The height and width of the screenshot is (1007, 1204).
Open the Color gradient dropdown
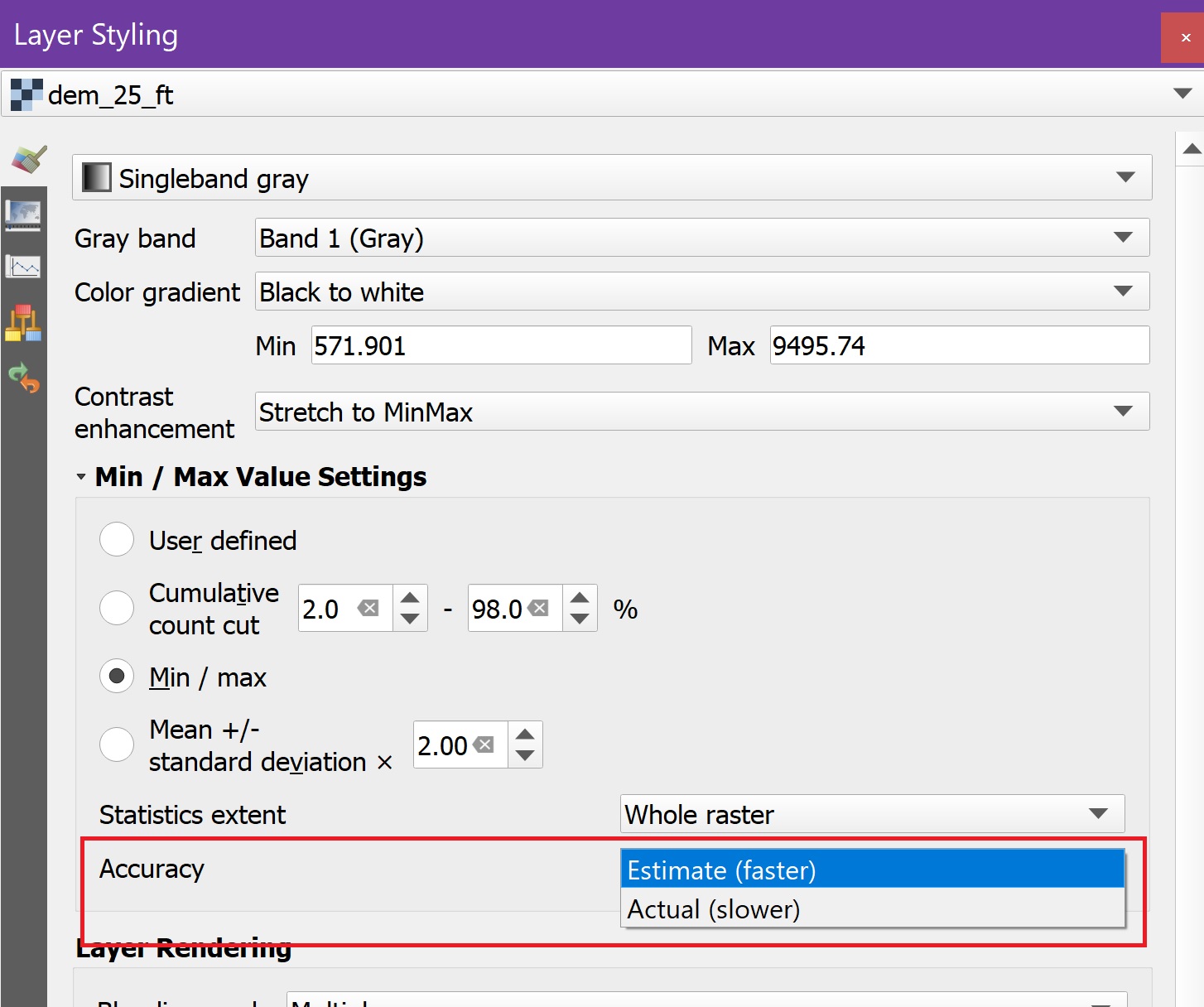(702, 291)
